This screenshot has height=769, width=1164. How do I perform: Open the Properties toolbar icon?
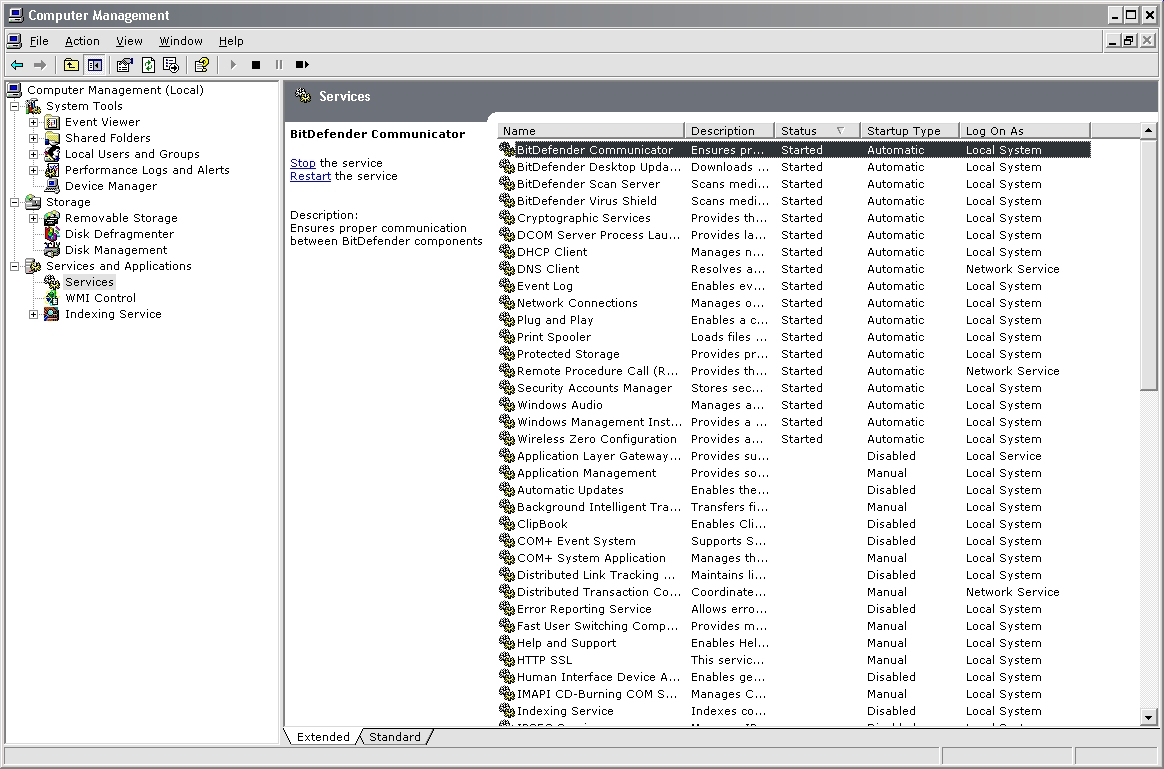124,65
